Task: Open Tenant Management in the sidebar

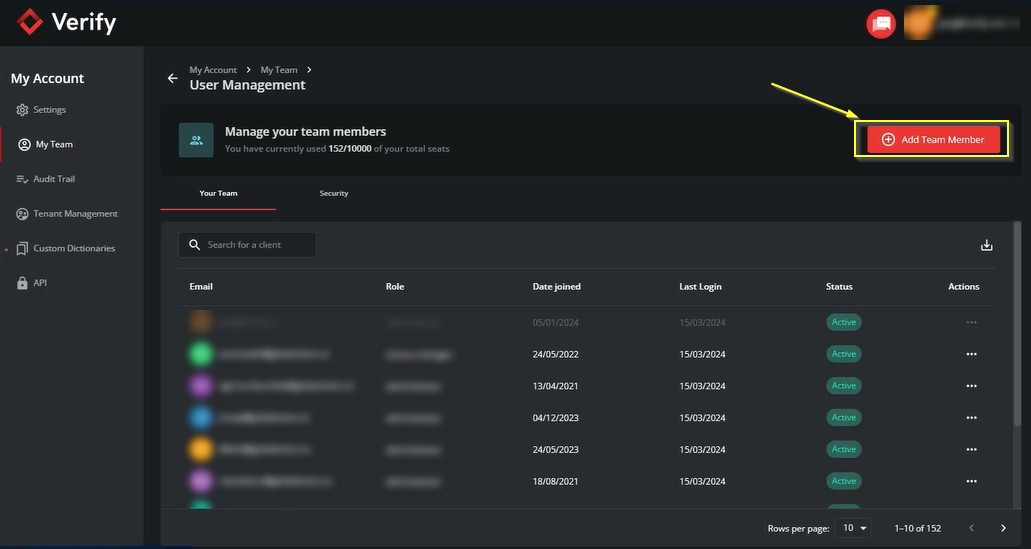Action: coord(75,214)
